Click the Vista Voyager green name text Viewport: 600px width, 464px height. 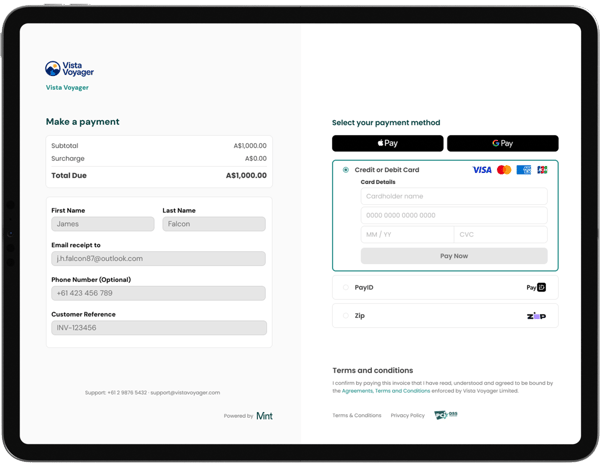point(67,88)
